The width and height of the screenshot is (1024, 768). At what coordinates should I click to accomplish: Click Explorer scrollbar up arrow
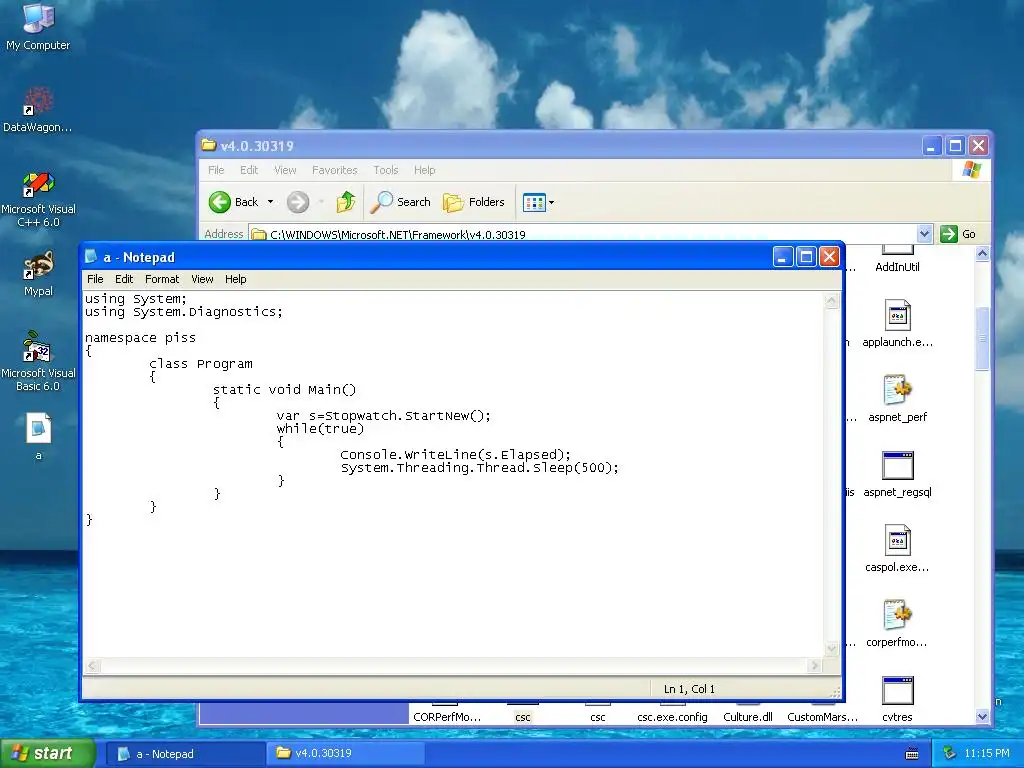click(982, 254)
